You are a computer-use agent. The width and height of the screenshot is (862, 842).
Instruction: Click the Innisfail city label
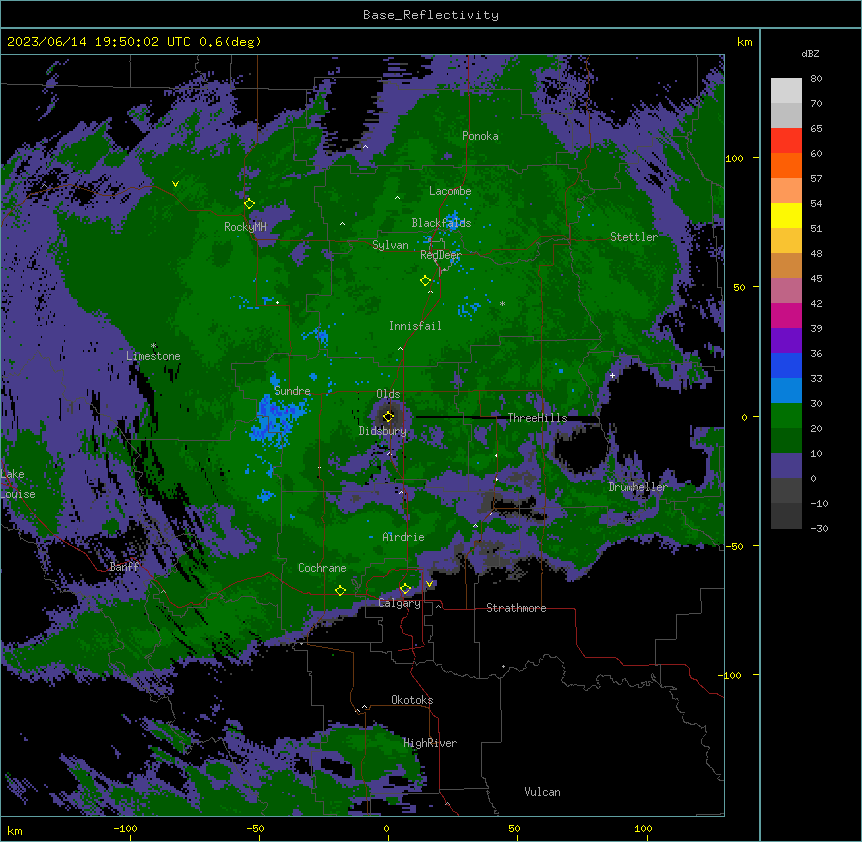(x=415, y=326)
